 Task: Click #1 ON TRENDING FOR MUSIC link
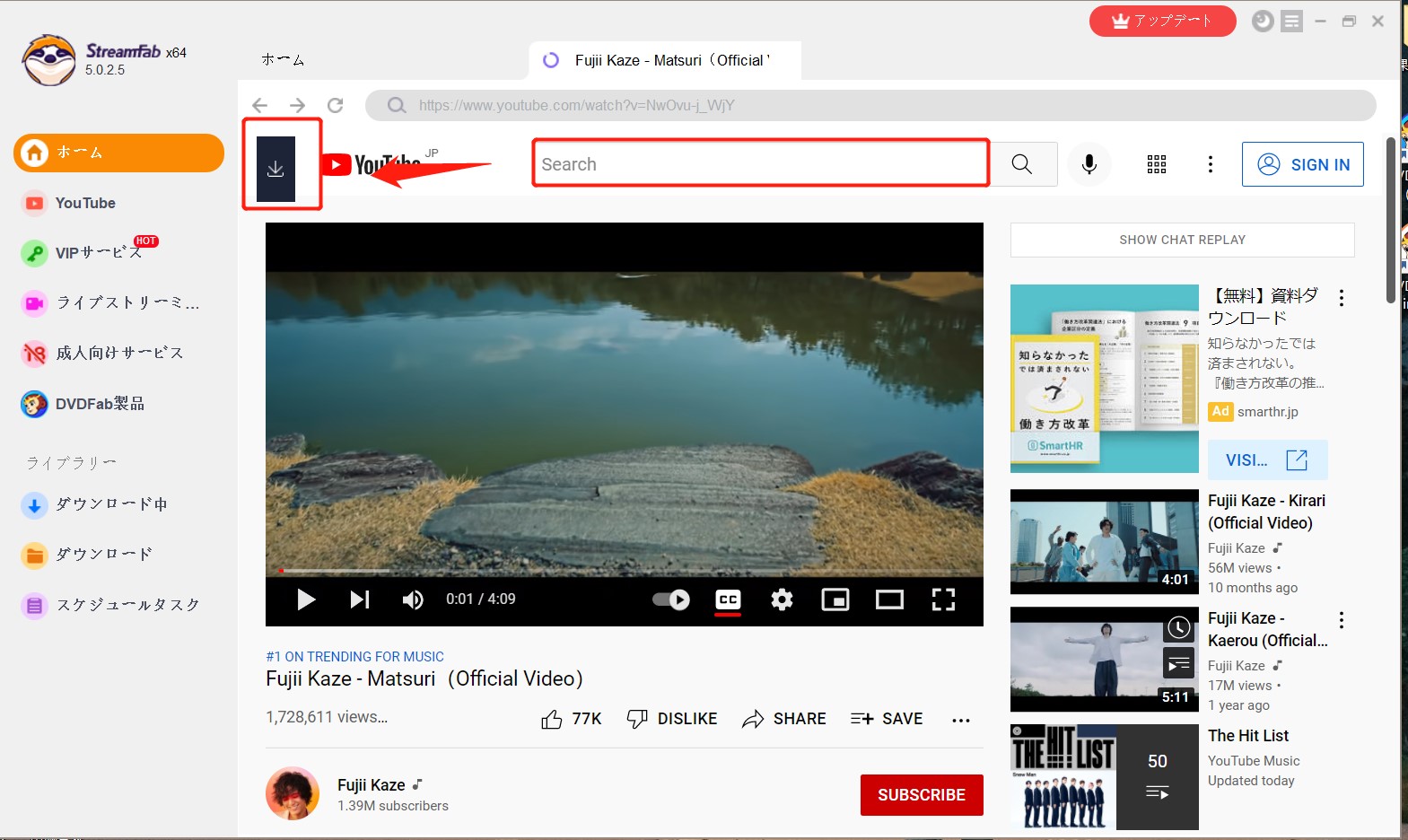click(x=354, y=657)
